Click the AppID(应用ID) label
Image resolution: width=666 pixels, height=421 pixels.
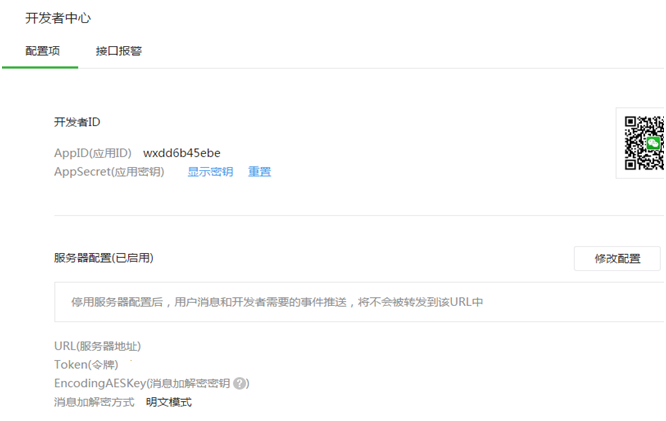click(x=93, y=153)
